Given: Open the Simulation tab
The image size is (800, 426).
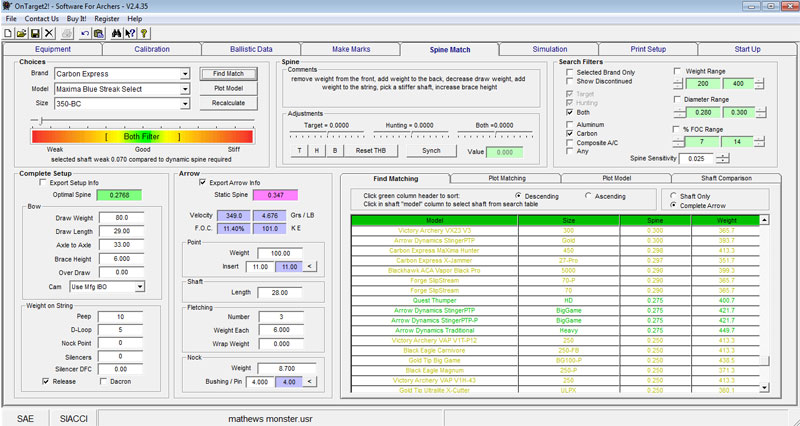Looking at the screenshot, I should click(549, 49).
